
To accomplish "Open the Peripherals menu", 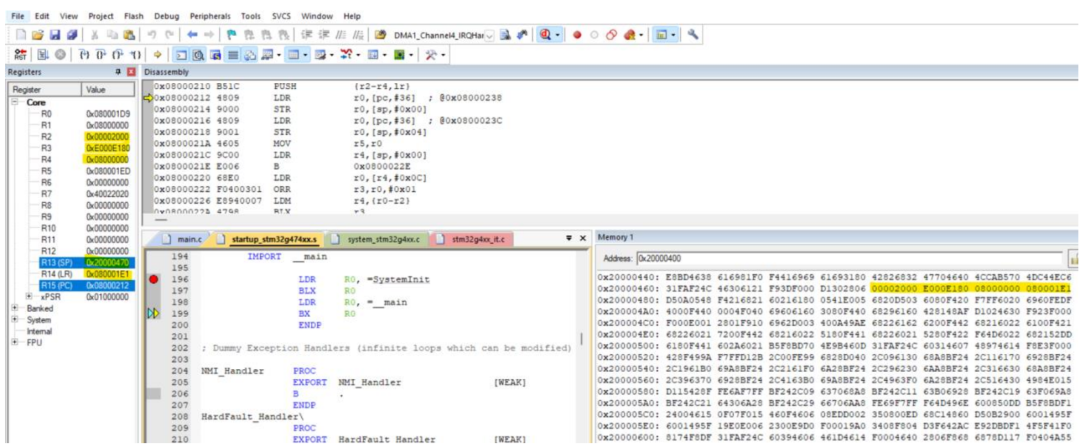I will [x=209, y=15].
